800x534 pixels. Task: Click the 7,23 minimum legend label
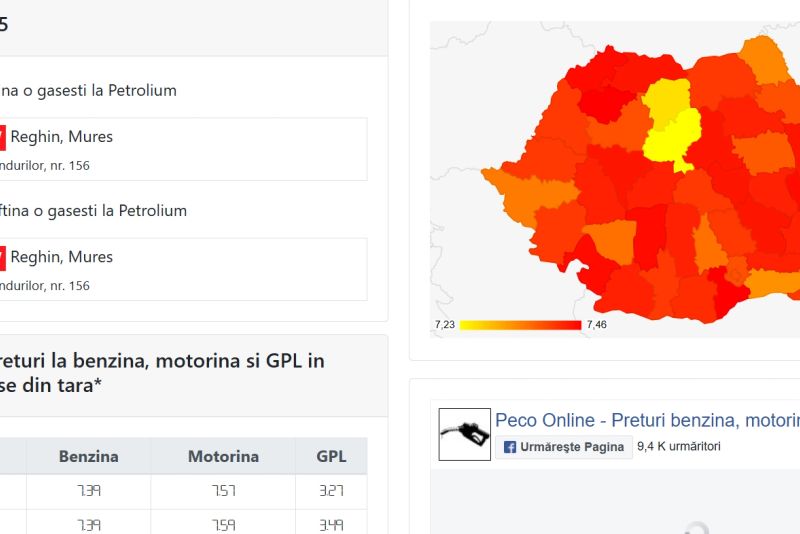pos(445,324)
